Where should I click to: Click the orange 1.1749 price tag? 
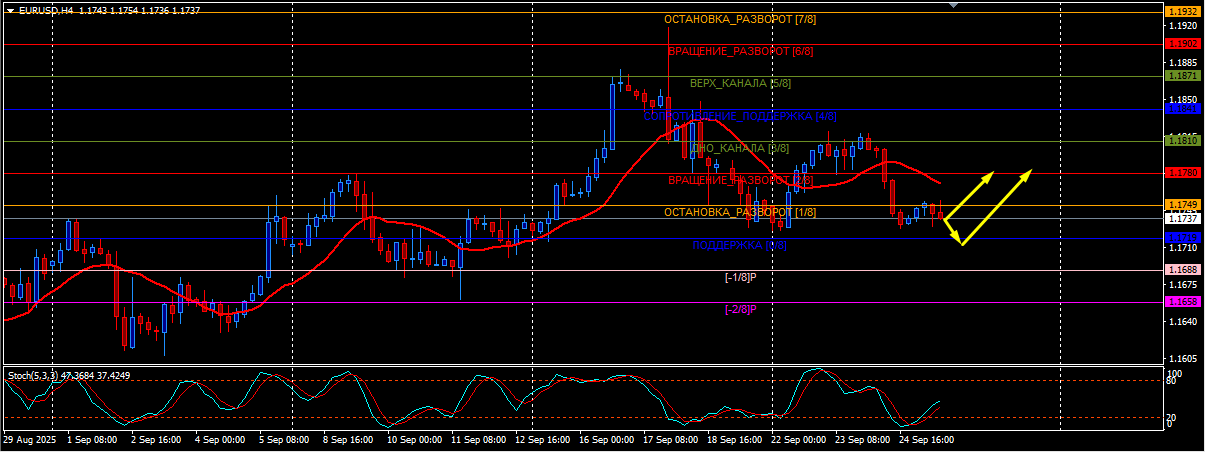[1183, 205]
